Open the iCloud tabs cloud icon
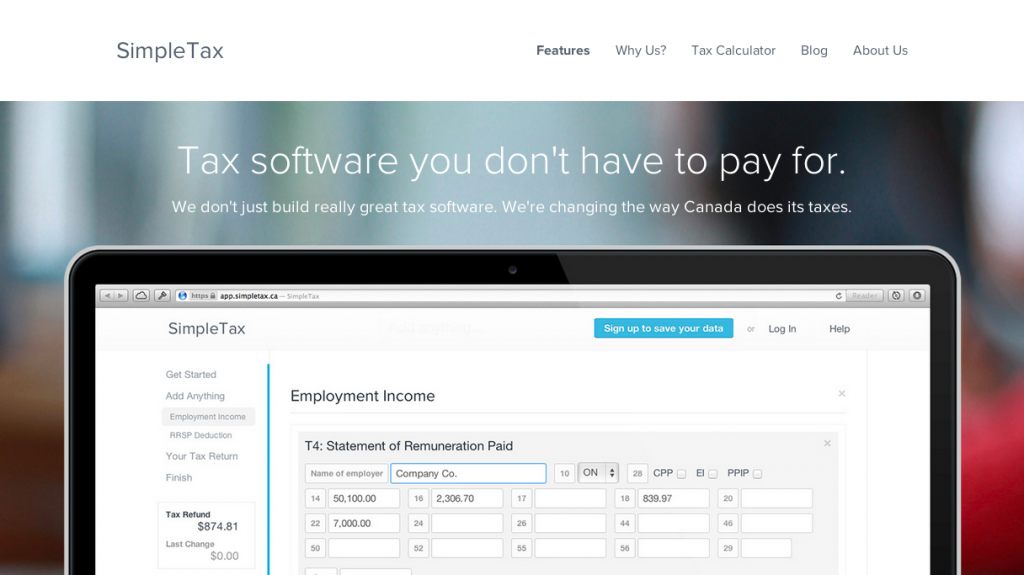 click(x=141, y=296)
